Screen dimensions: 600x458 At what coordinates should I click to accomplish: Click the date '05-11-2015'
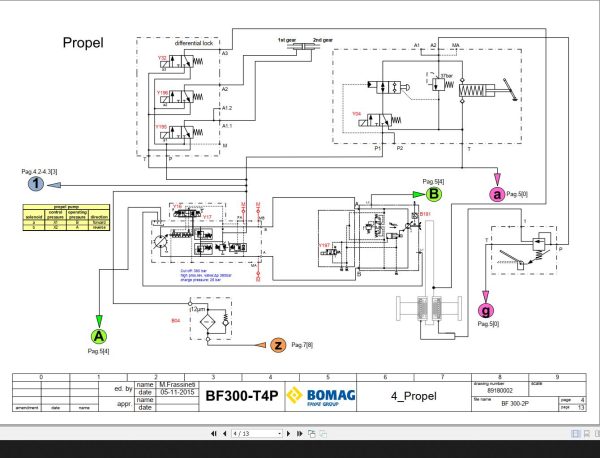177,392
